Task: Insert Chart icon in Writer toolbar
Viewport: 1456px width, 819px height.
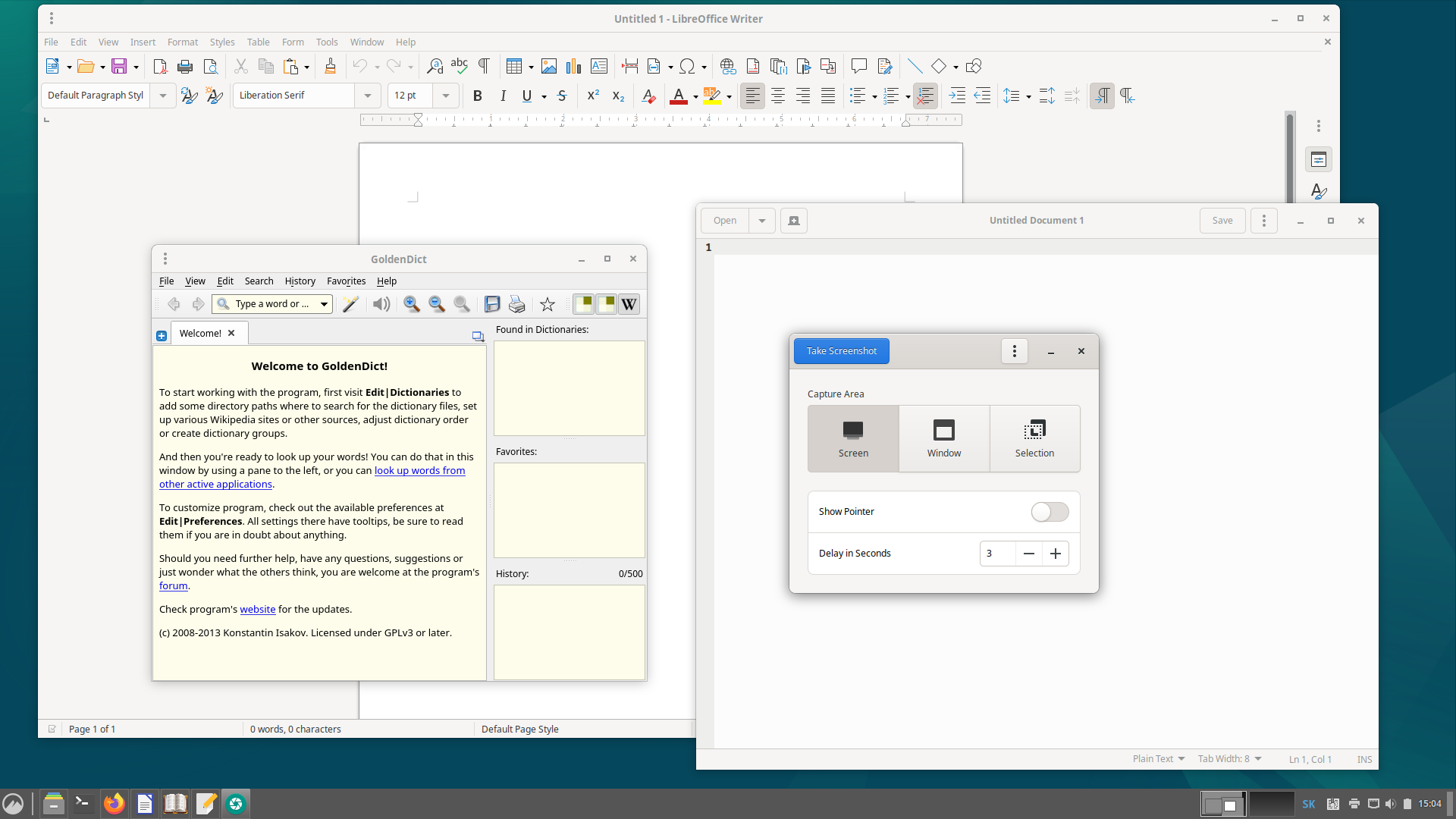Action: [574, 67]
